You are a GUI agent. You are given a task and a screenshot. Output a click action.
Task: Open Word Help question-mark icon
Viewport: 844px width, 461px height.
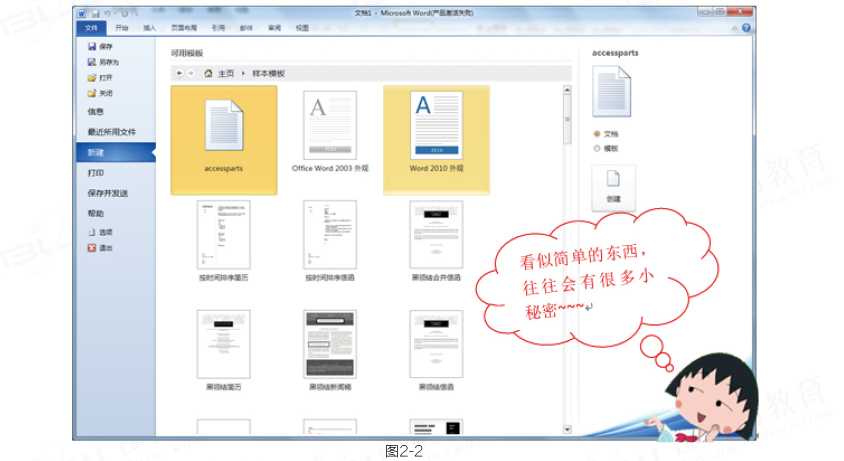tap(746, 27)
